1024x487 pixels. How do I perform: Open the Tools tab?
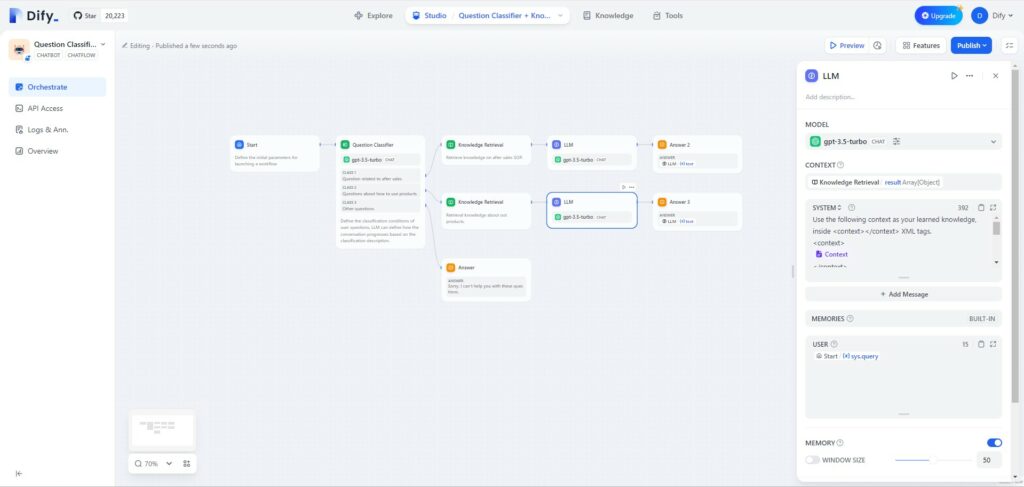coord(667,16)
